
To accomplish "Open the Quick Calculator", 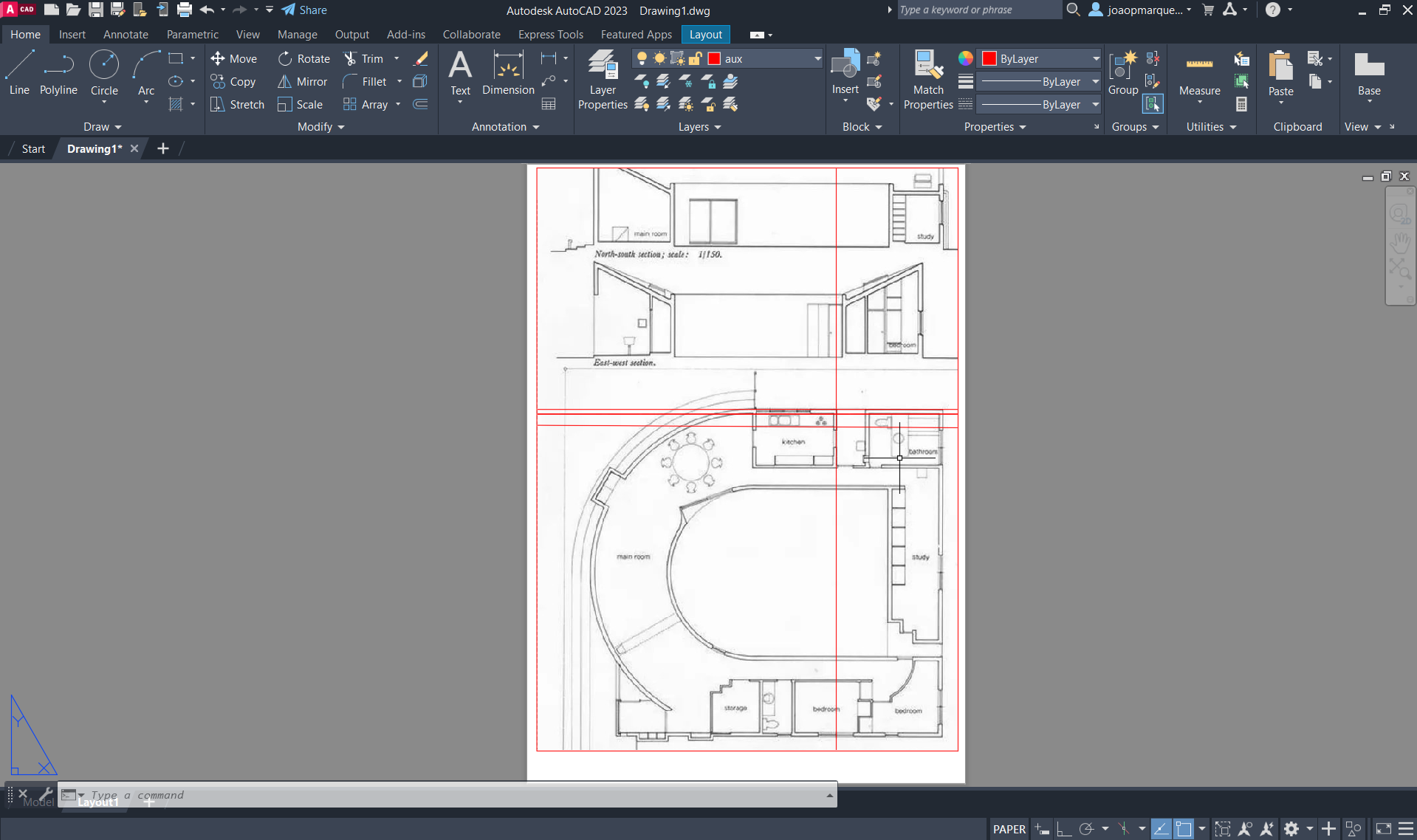I will click(x=1241, y=104).
